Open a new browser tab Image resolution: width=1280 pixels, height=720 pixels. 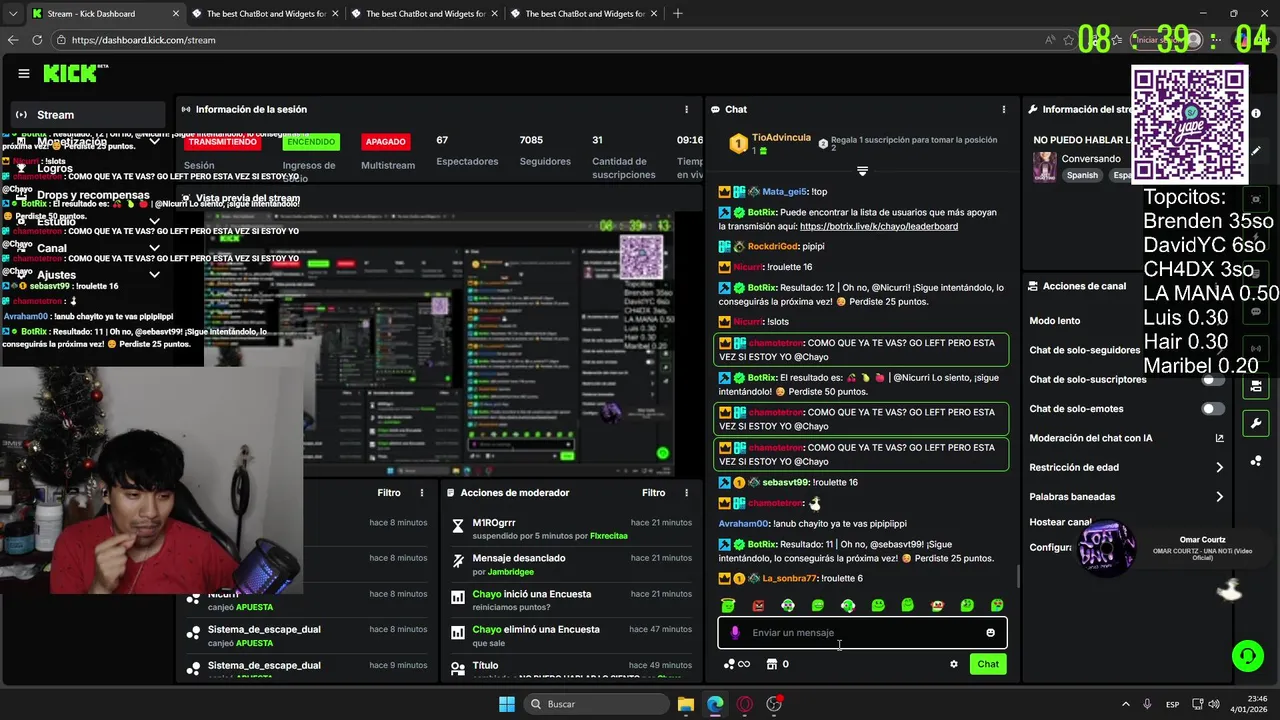[678, 14]
